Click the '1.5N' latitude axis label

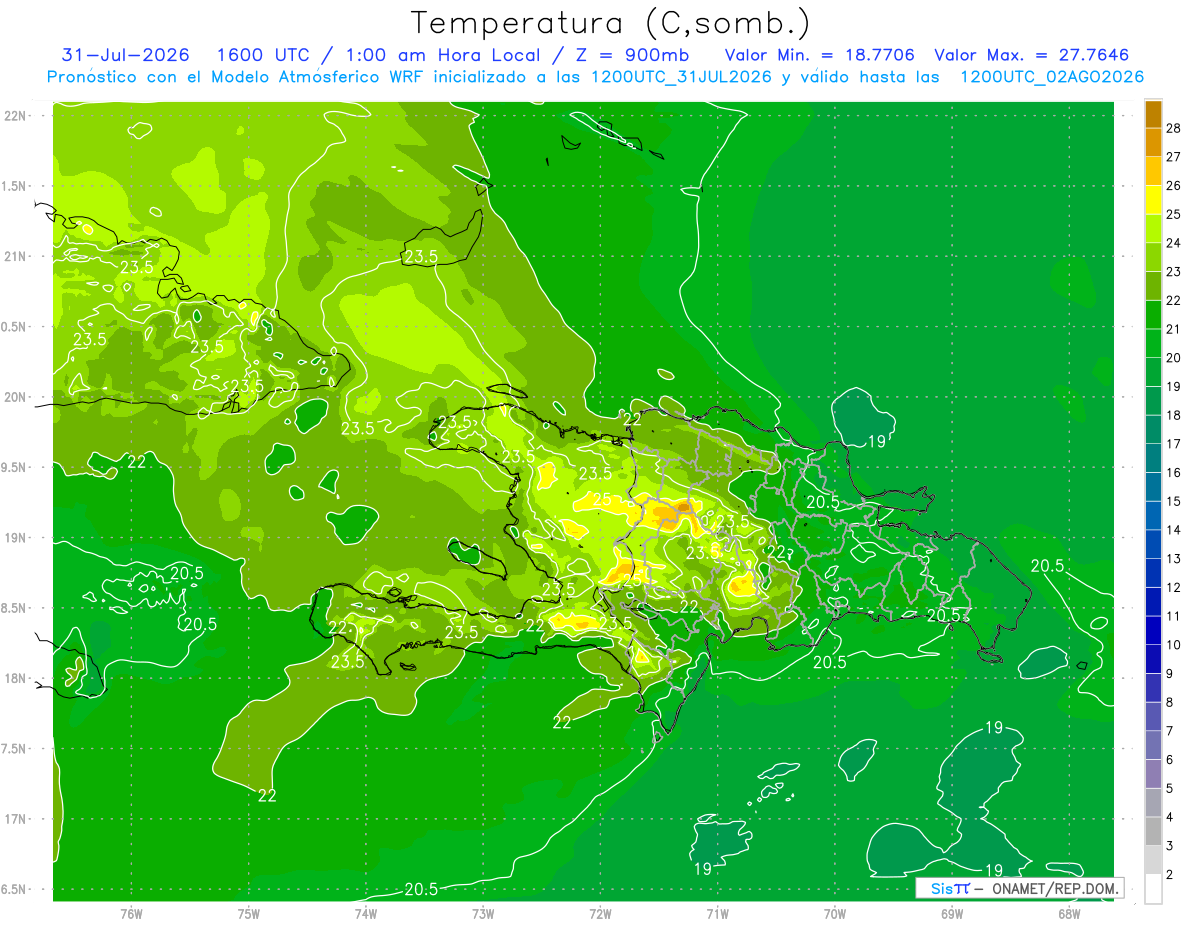tap(15, 186)
